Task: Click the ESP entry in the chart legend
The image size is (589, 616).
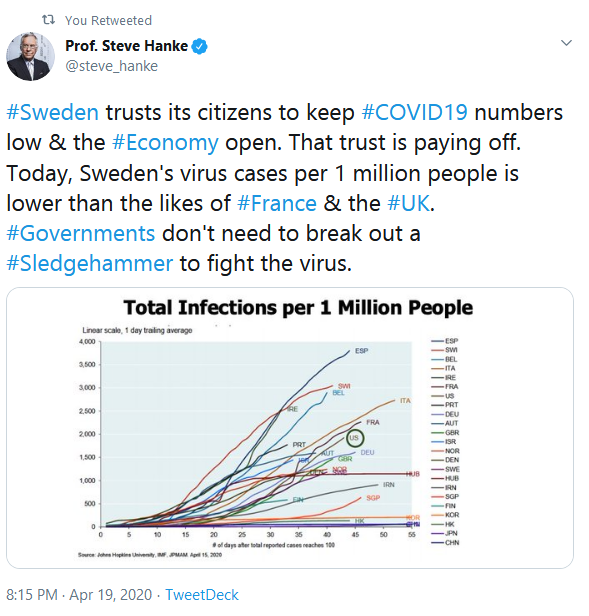Action: point(445,341)
